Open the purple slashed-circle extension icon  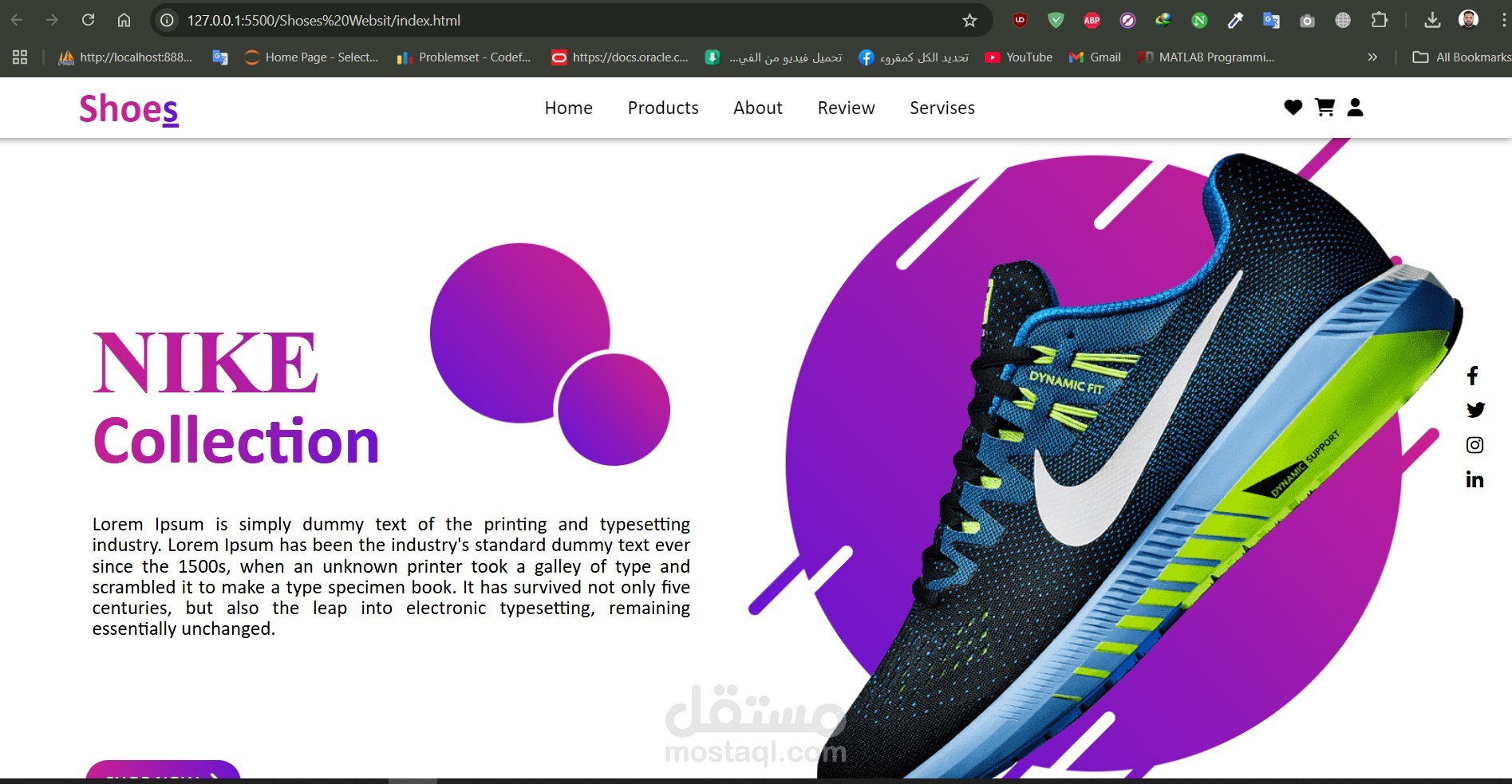1127,20
